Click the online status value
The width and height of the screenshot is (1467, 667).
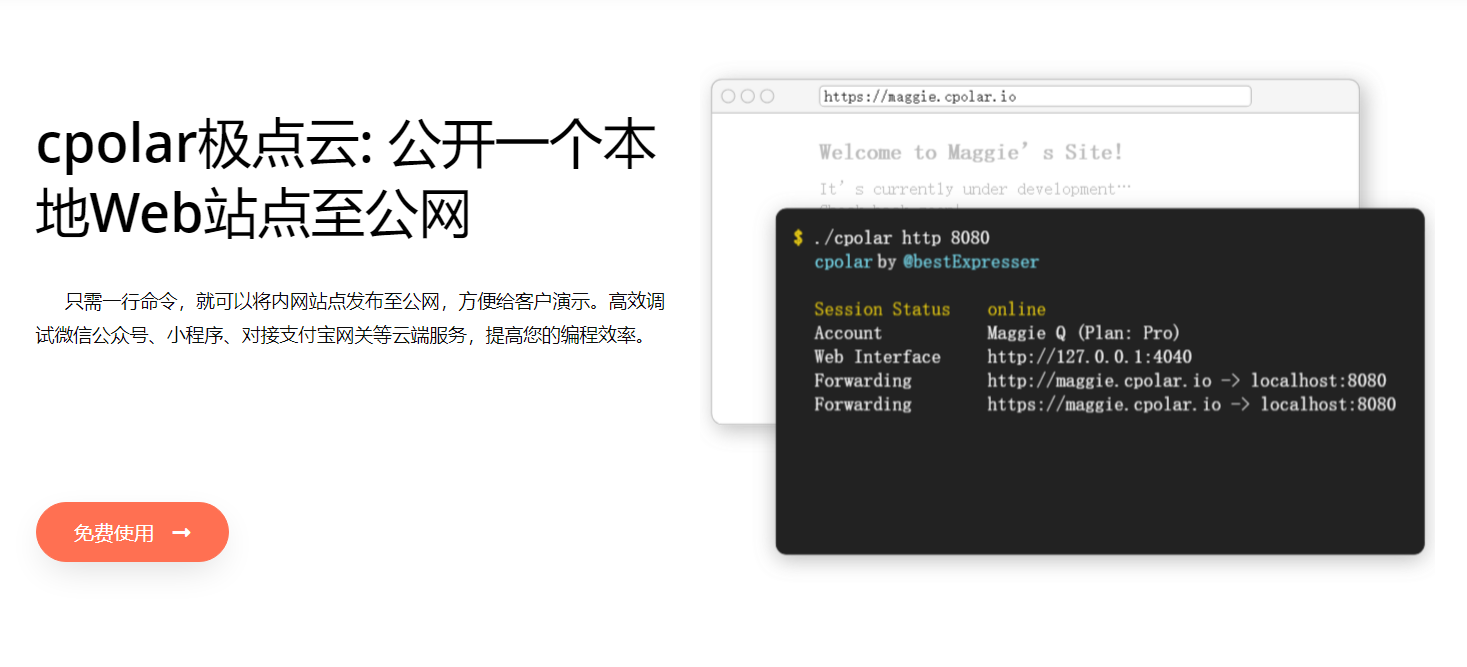pos(1016,309)
